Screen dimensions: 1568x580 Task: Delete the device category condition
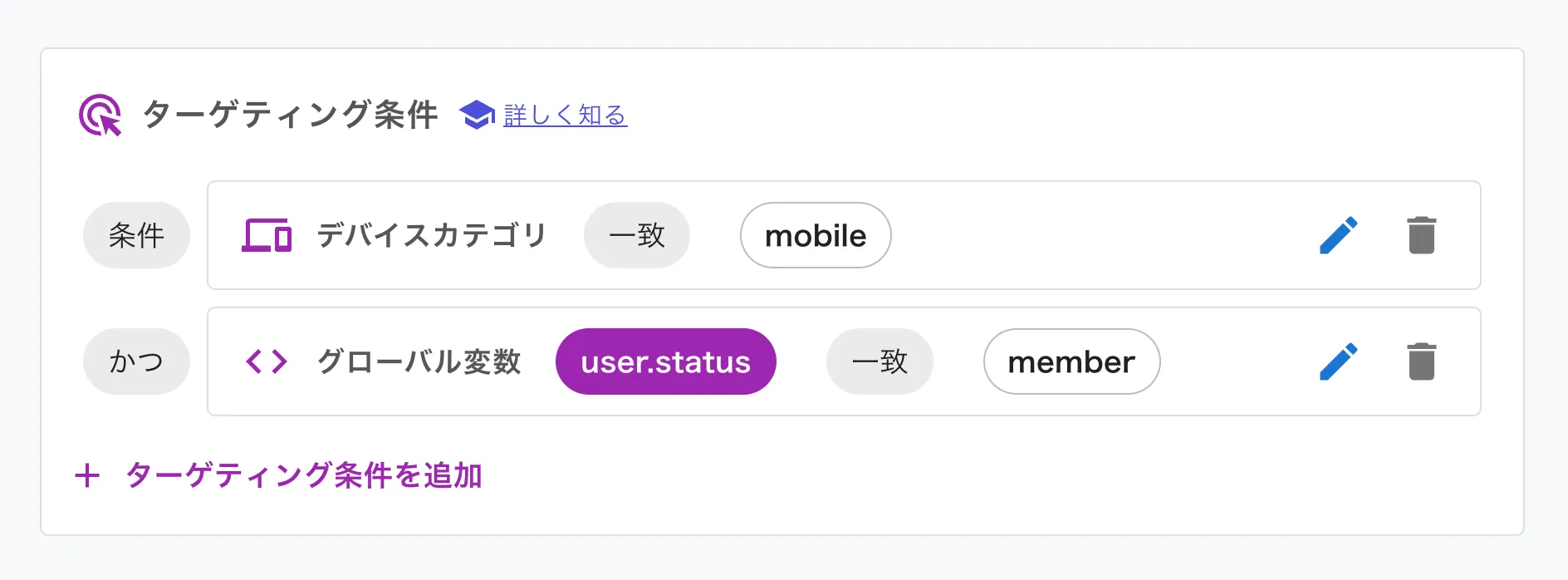pyautogui.click(x=1421, y=235)
